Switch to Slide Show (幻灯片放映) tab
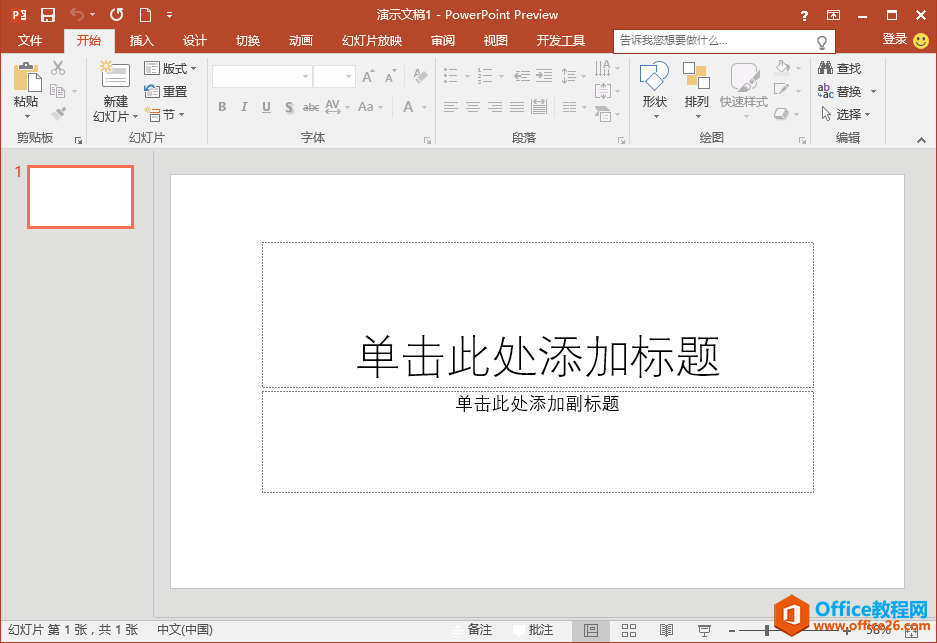Image resolution: width=937 pixels, height=643 pixels. [372, 41]
